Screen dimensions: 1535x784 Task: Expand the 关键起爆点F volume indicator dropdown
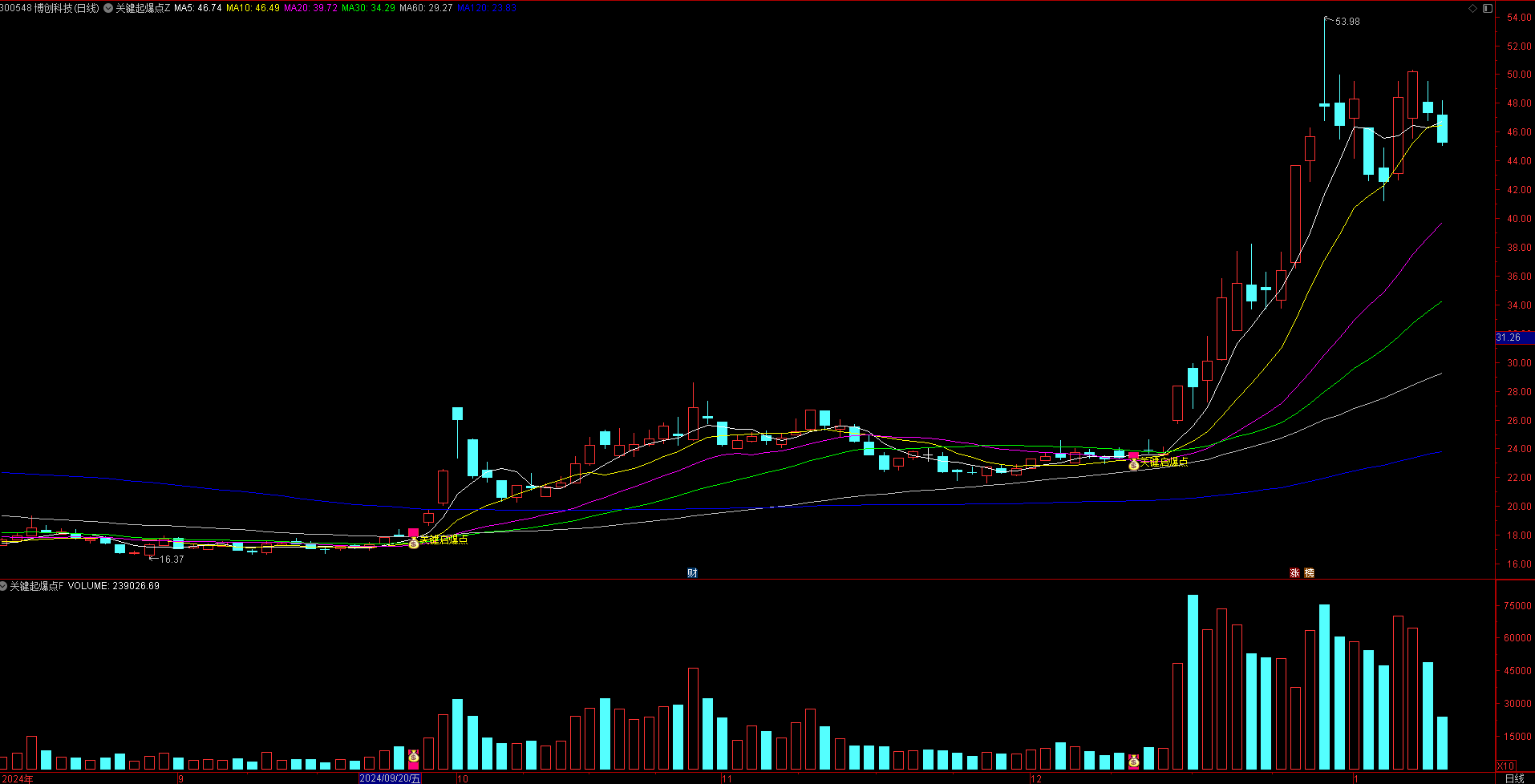(4, 586)
